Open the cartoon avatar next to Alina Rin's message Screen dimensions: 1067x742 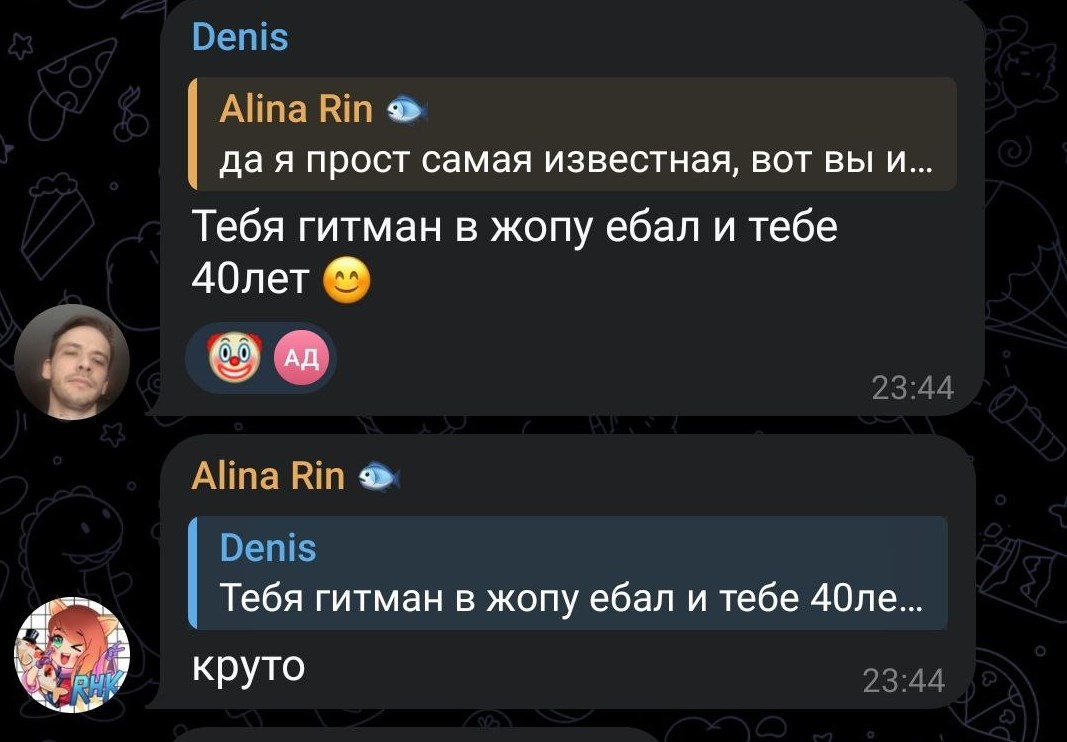click(x=72, y=655)
